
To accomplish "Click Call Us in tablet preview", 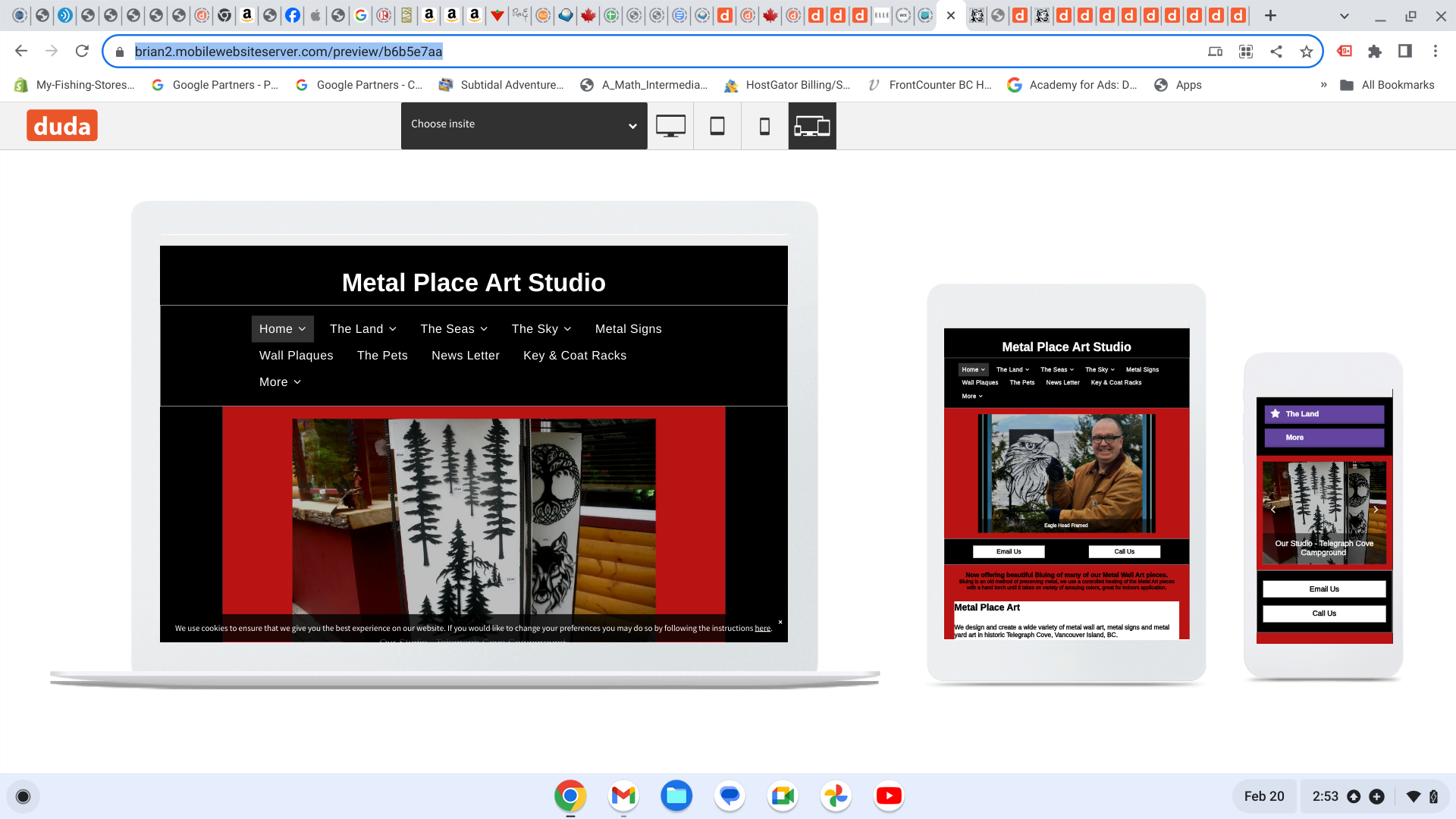I will [1125, 551].
